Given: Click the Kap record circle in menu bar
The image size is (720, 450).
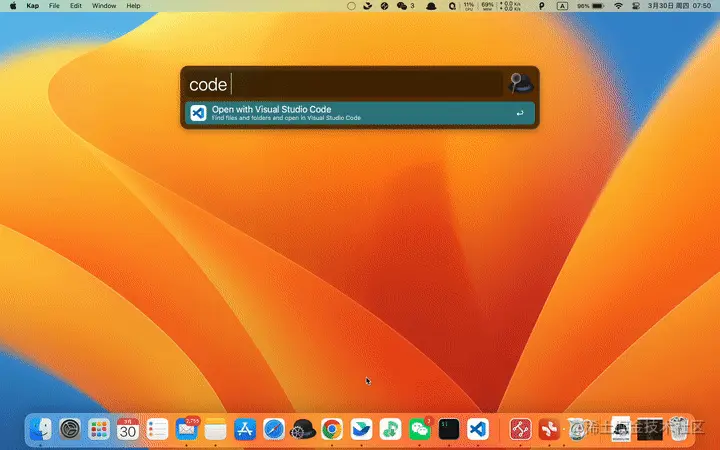Looking at the screenshot, I should [x=351, y=6].
